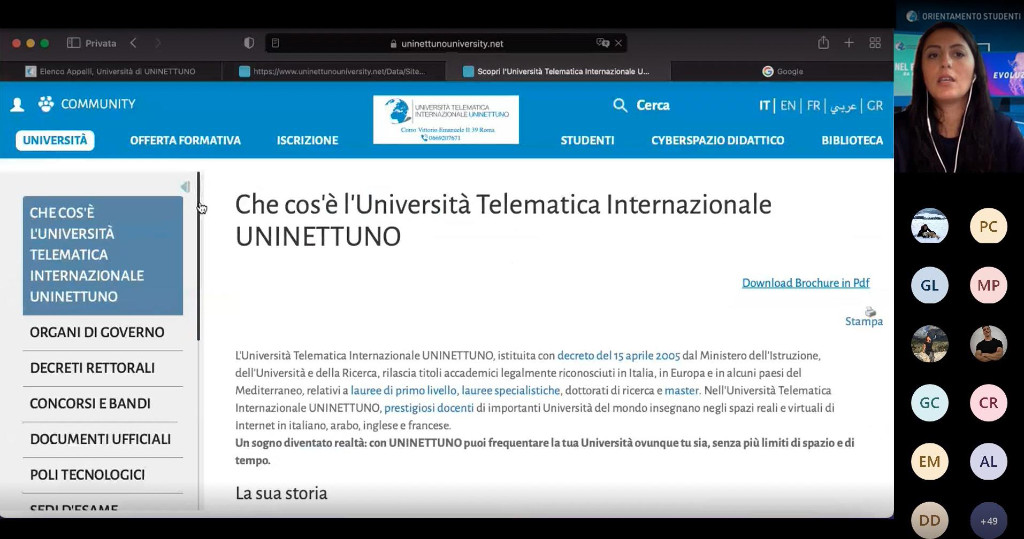This screenshot has width=1024, height=539.
Task: Open the Cyberspazio Didattico menu
Action: point(717,141)
